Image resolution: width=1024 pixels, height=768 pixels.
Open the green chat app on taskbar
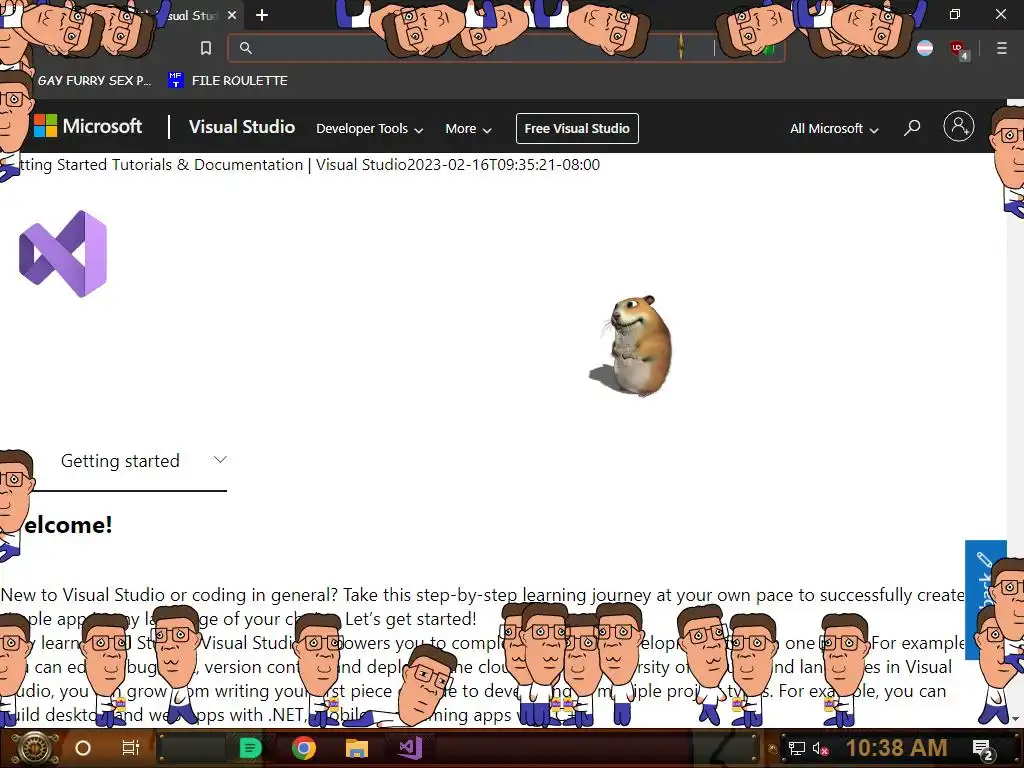[250, 748]
